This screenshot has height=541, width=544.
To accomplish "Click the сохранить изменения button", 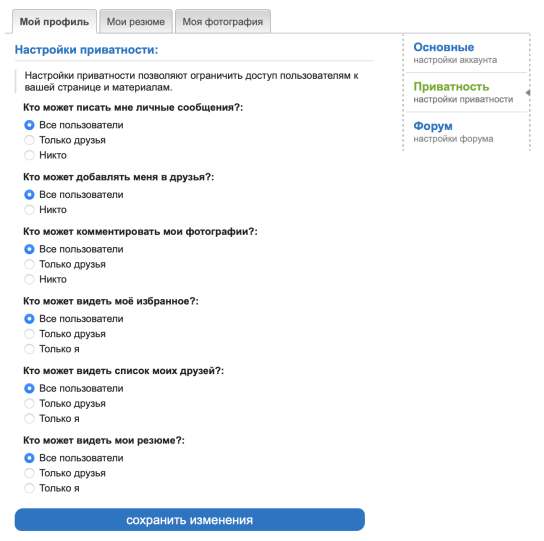I will [x=189, y=519].
